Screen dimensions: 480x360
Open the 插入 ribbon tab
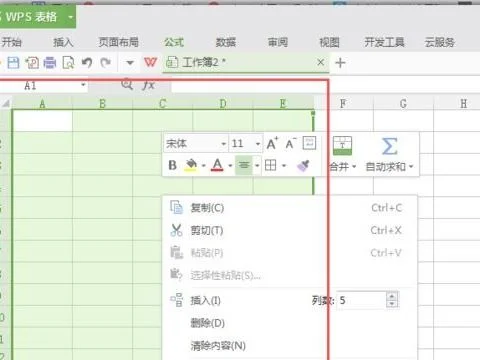point(63,42)
